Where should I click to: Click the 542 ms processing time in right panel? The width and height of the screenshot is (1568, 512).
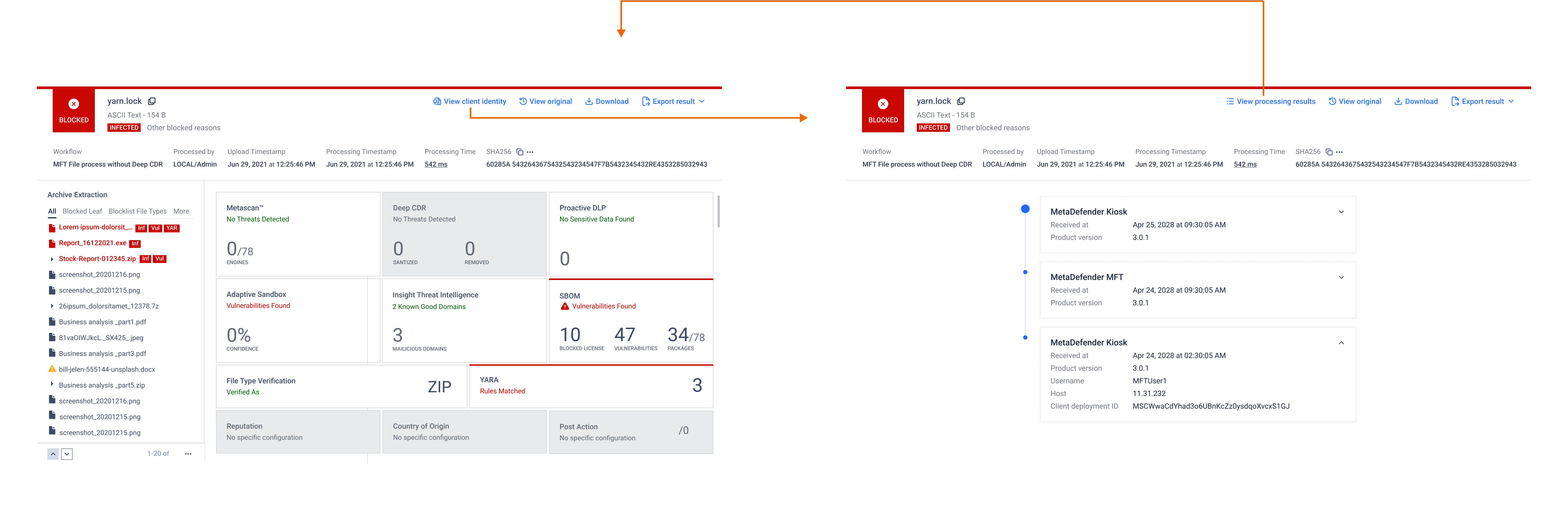point(1245,165)
